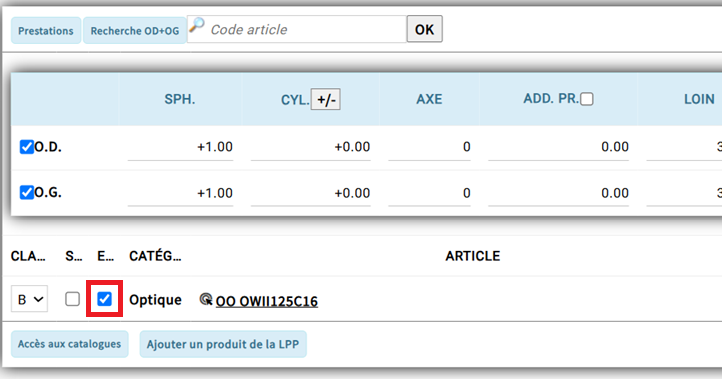This screenshot has width=724, height=379.
Task: Open the Prestations button
Action: click(x=46, y=30)
